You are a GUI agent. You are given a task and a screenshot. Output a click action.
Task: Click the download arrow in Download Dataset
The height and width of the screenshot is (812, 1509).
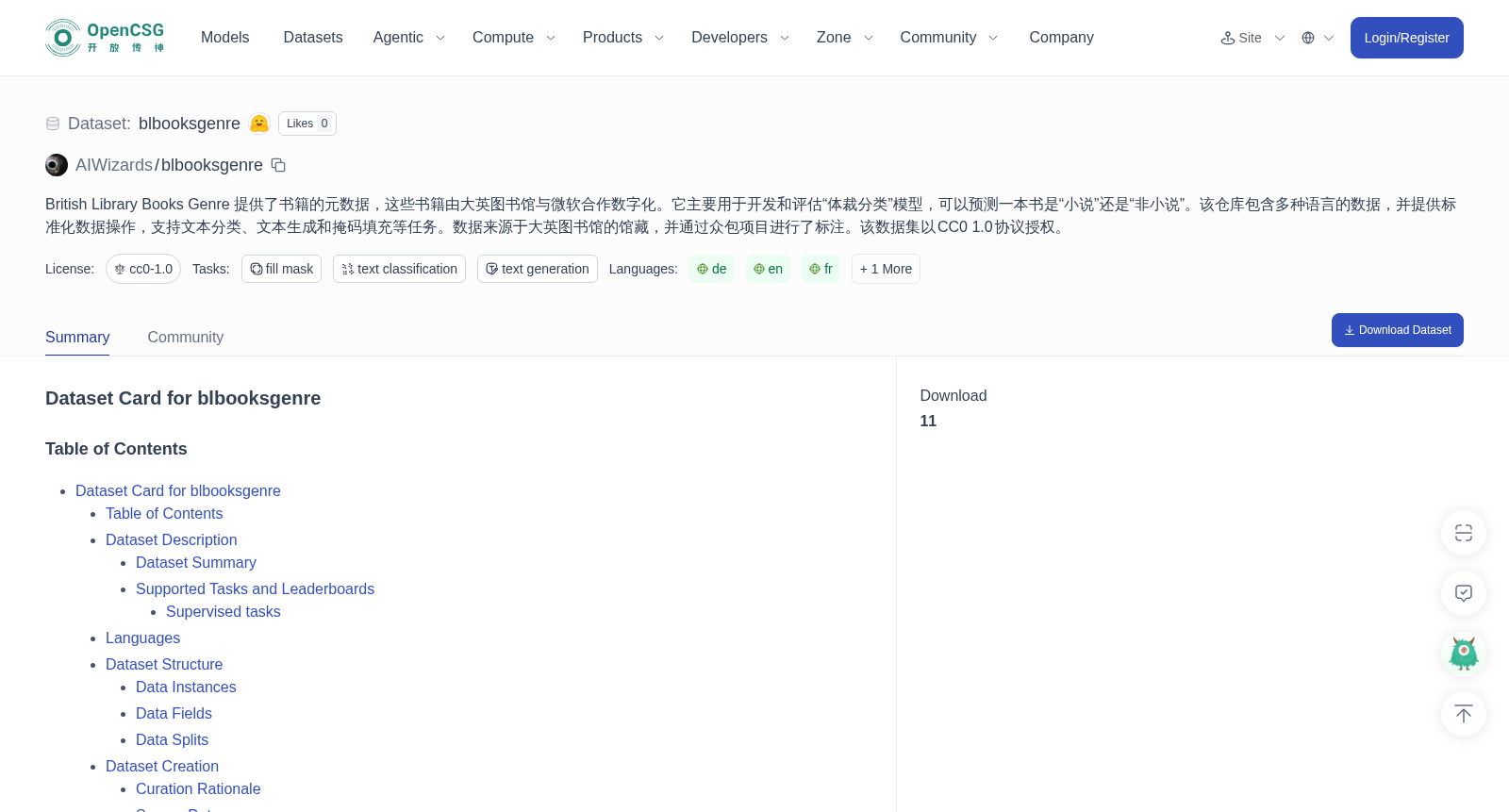[1350, 330]
